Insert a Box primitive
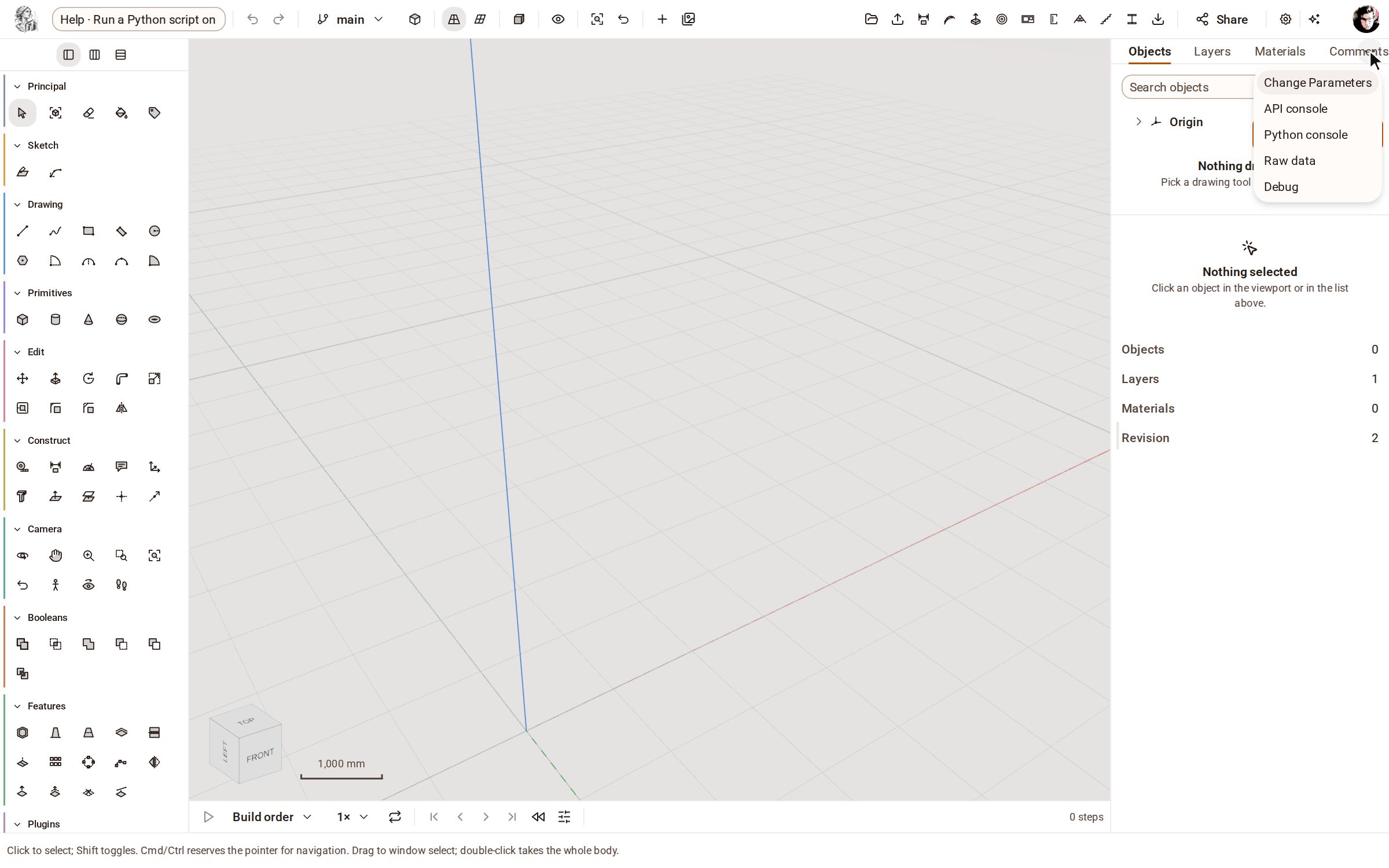The height and width of the screenshot is (868, 1389). 23,319
